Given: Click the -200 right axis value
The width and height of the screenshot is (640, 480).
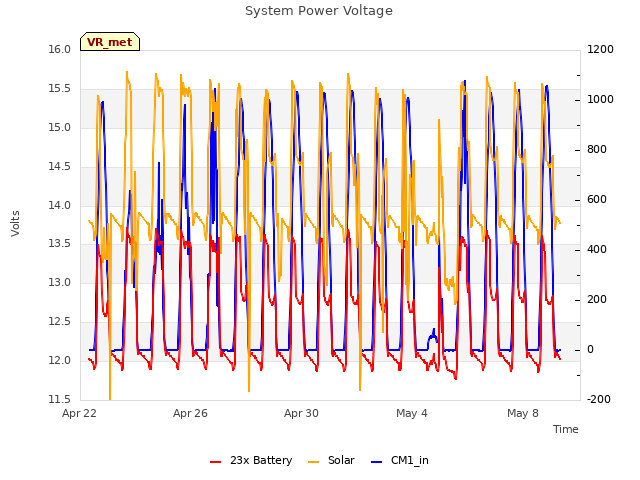Looking at the screenshot, I should (599, 399).
